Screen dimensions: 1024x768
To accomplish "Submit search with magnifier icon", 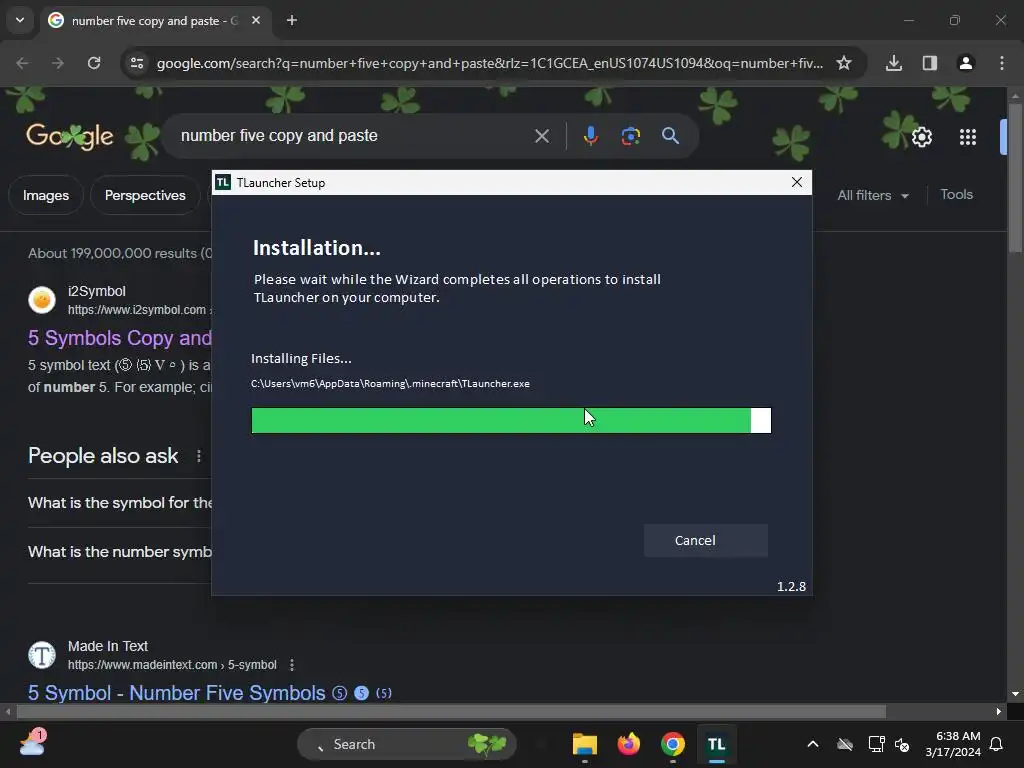I will (x=670, y=136).
